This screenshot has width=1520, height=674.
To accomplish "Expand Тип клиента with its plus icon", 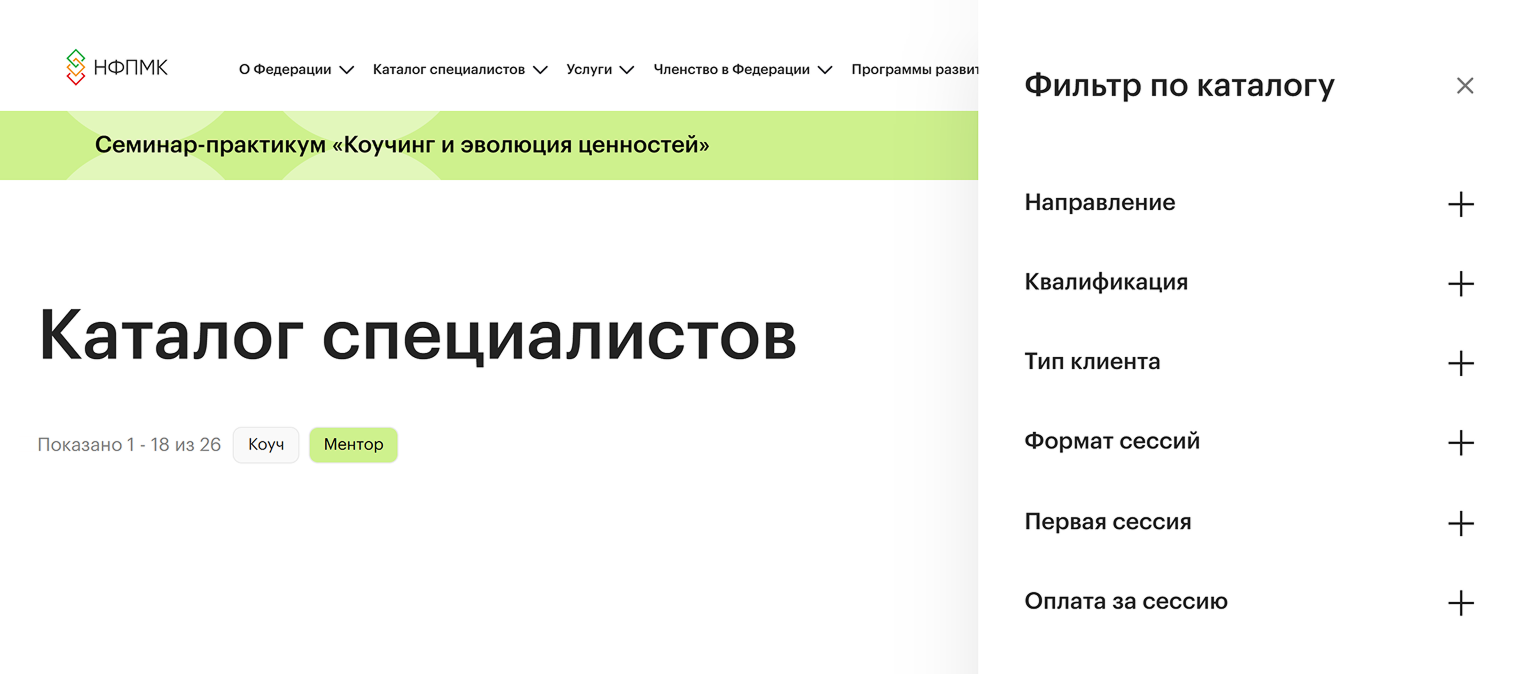I will [x=1461, y=363].
